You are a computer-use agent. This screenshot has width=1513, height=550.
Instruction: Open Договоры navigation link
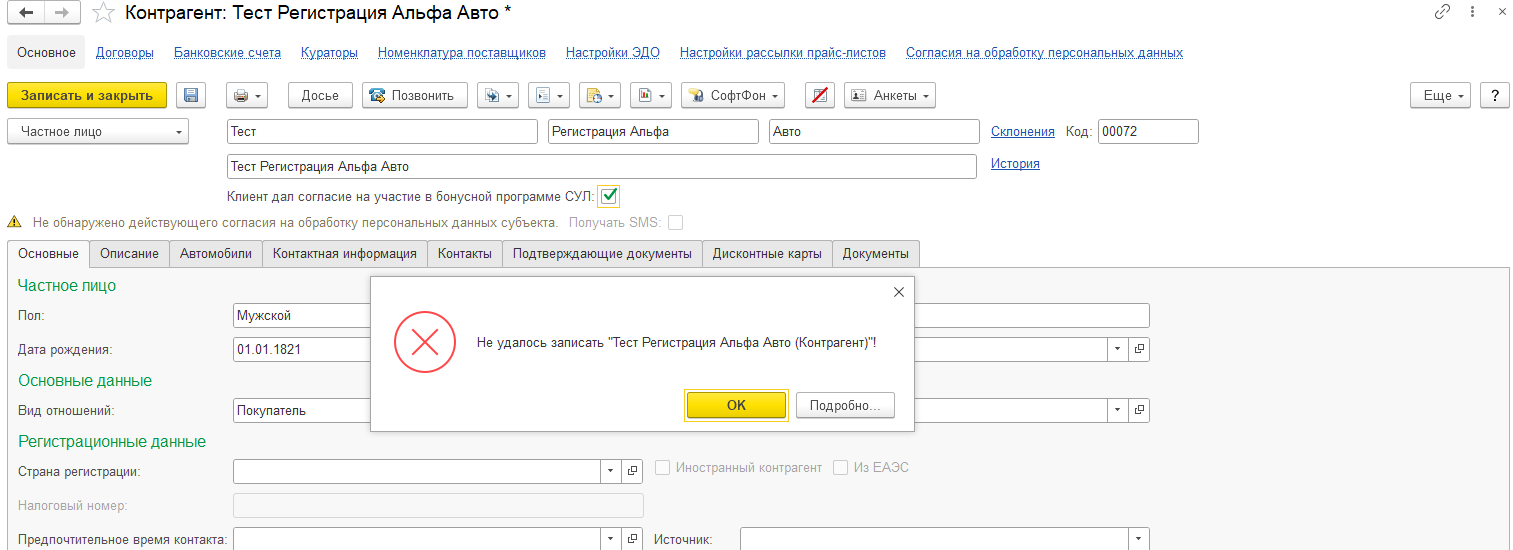point(125,52)
